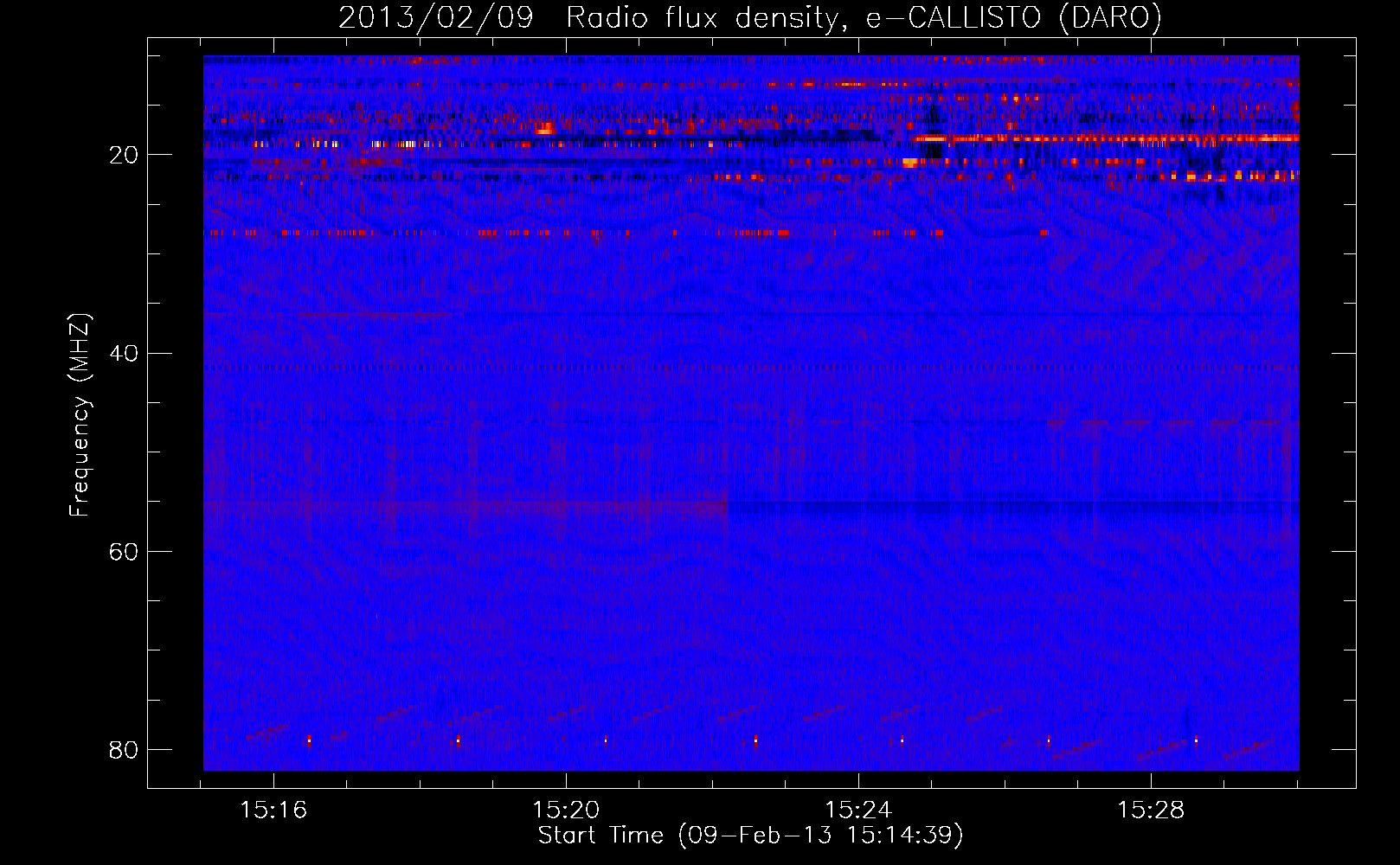The image size is (1400, 865).
Task: Click the '15:24' time tick label
Action: [858, 811]
